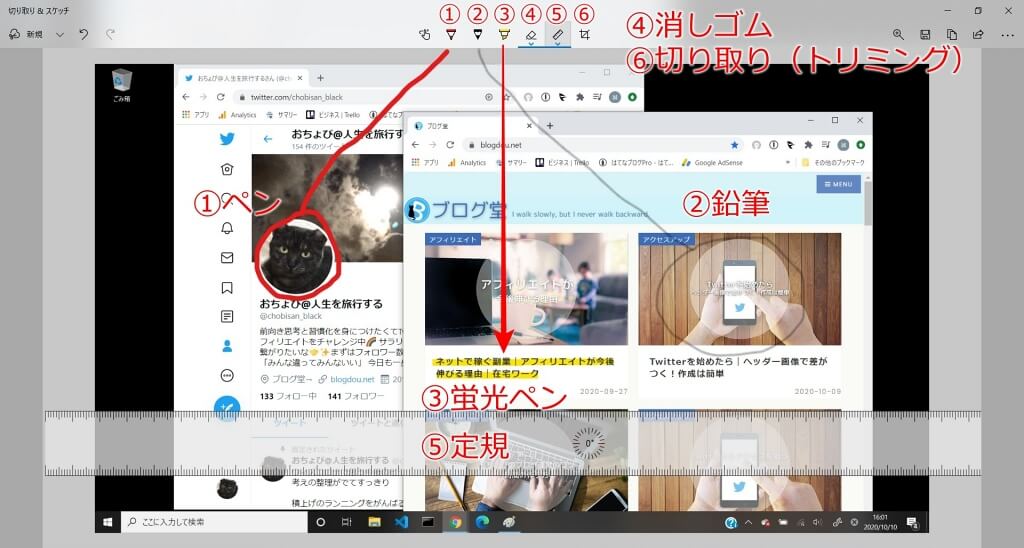Image resolution: width=1024 pixels, height=548 pixels.
Task: Toggle the touch writing tool
Action: [424, 35]
